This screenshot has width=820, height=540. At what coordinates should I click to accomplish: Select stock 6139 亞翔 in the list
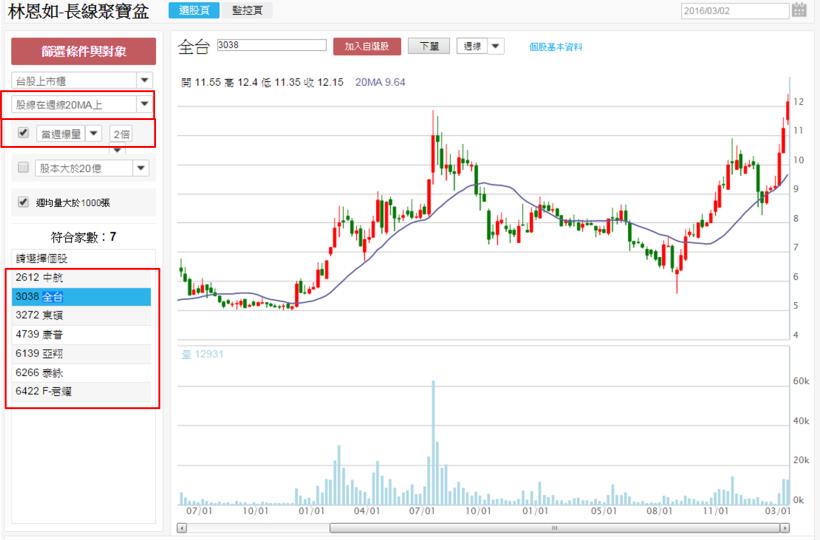(82, 353)
